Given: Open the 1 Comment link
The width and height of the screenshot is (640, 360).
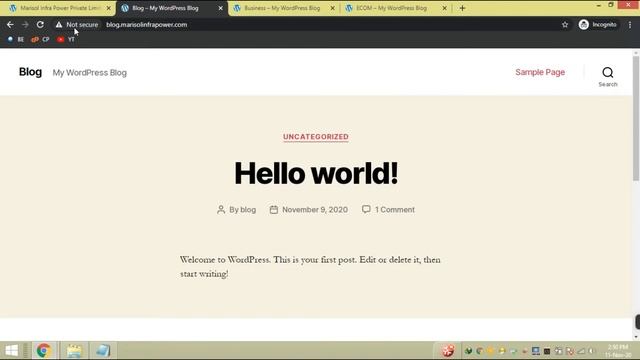Looking at the screenshot, I should click(395, 210).
